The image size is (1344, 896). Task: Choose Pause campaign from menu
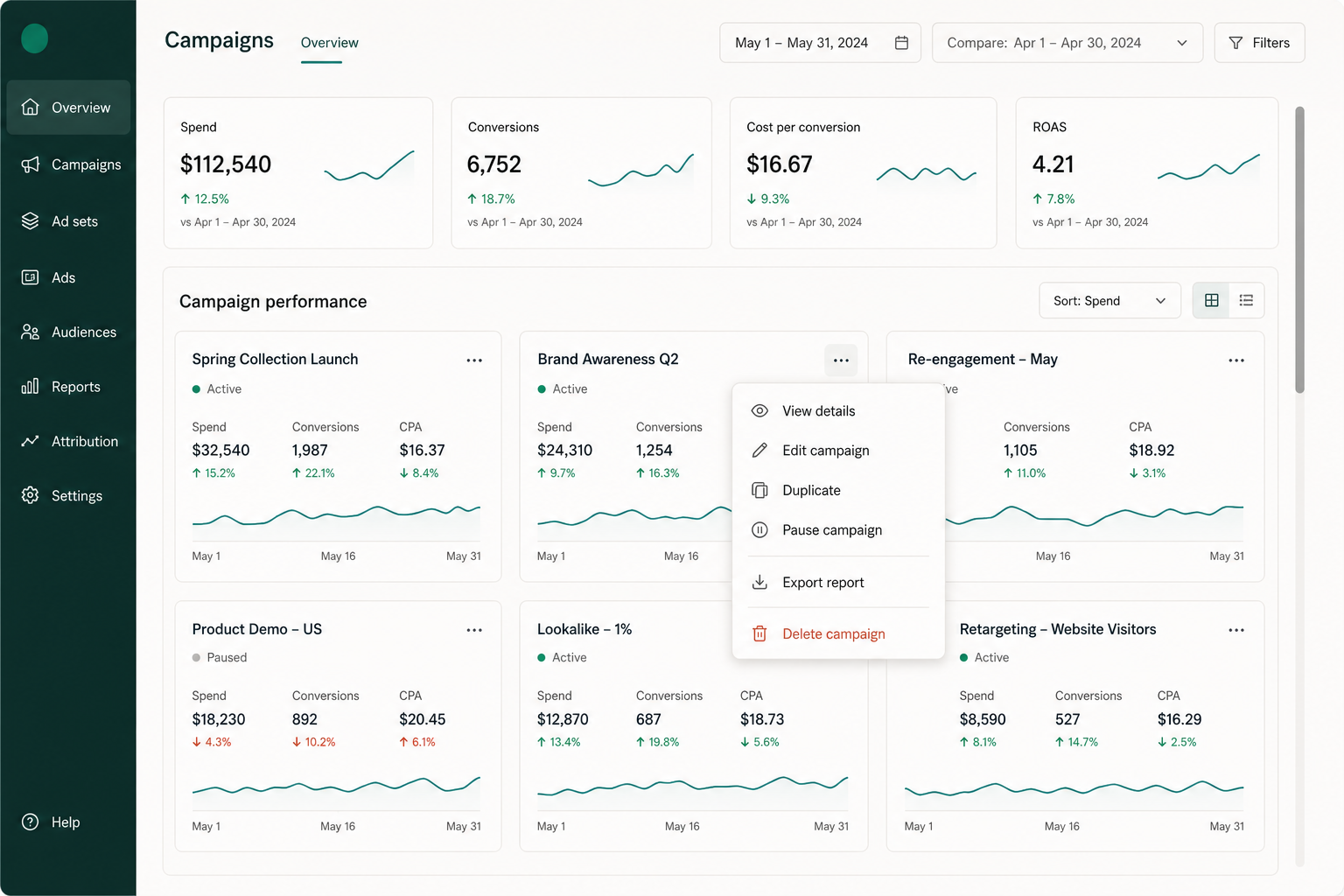(x=838, y=530)
